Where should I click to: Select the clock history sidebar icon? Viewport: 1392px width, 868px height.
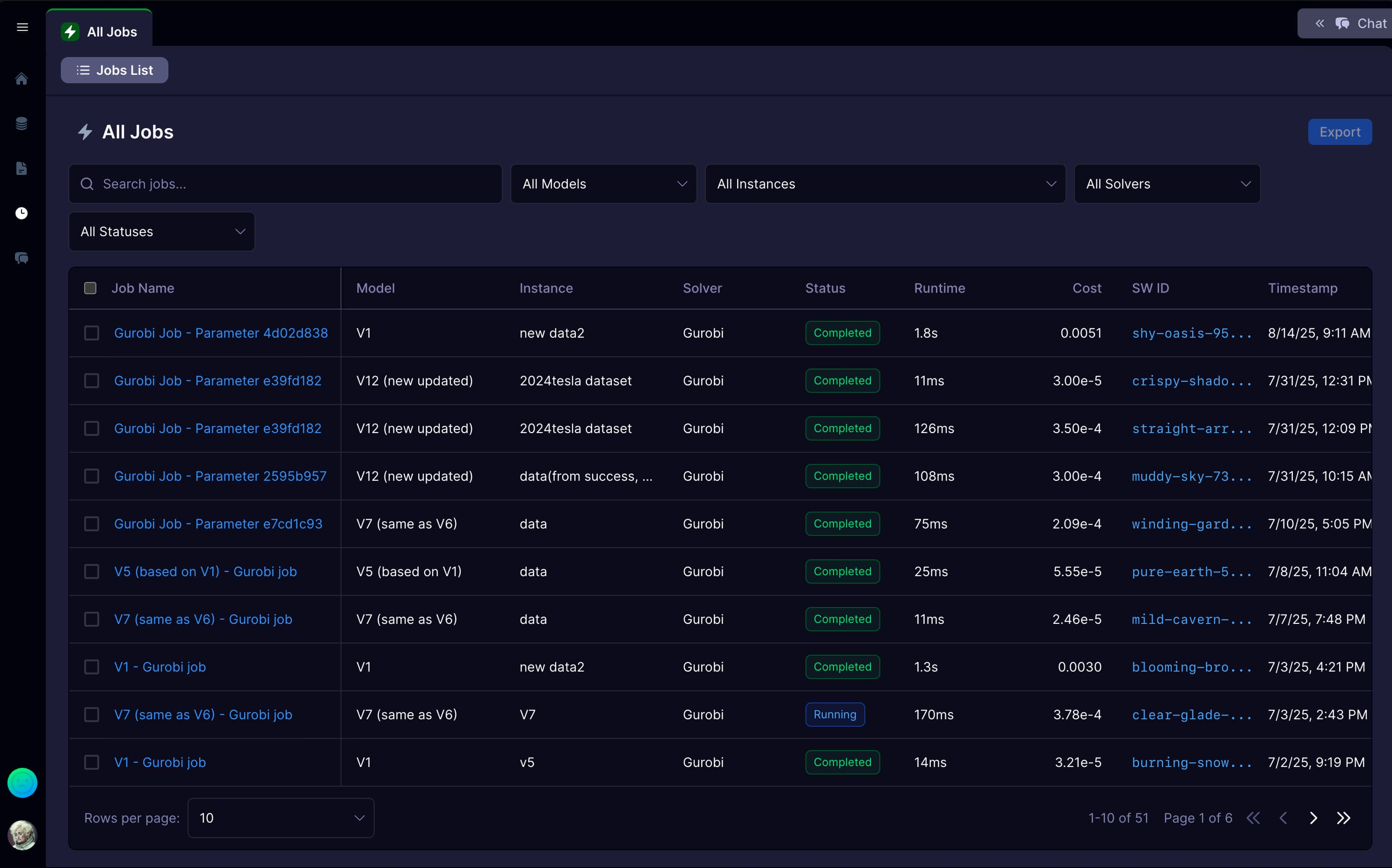pos(22,214)
